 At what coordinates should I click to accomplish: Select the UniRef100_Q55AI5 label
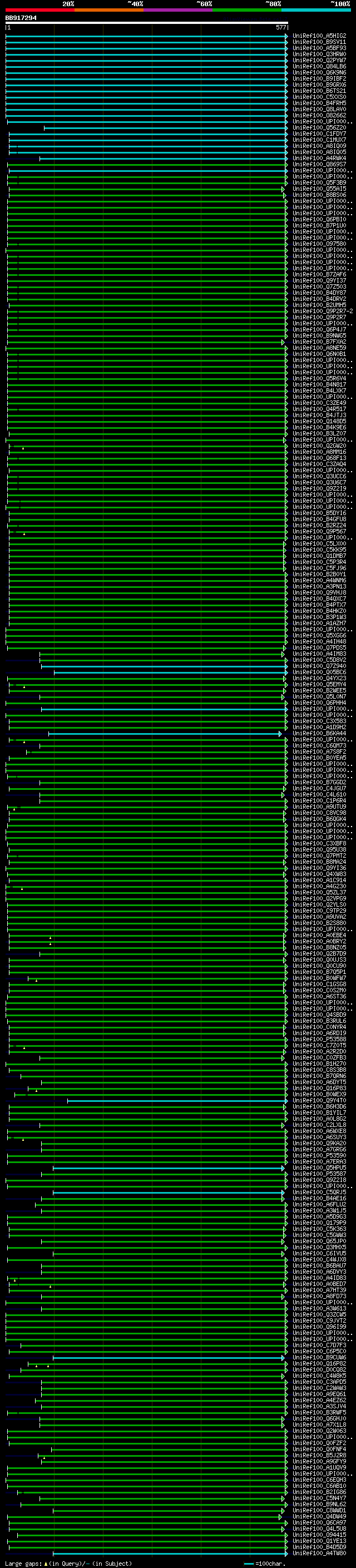tap(319, 189)
